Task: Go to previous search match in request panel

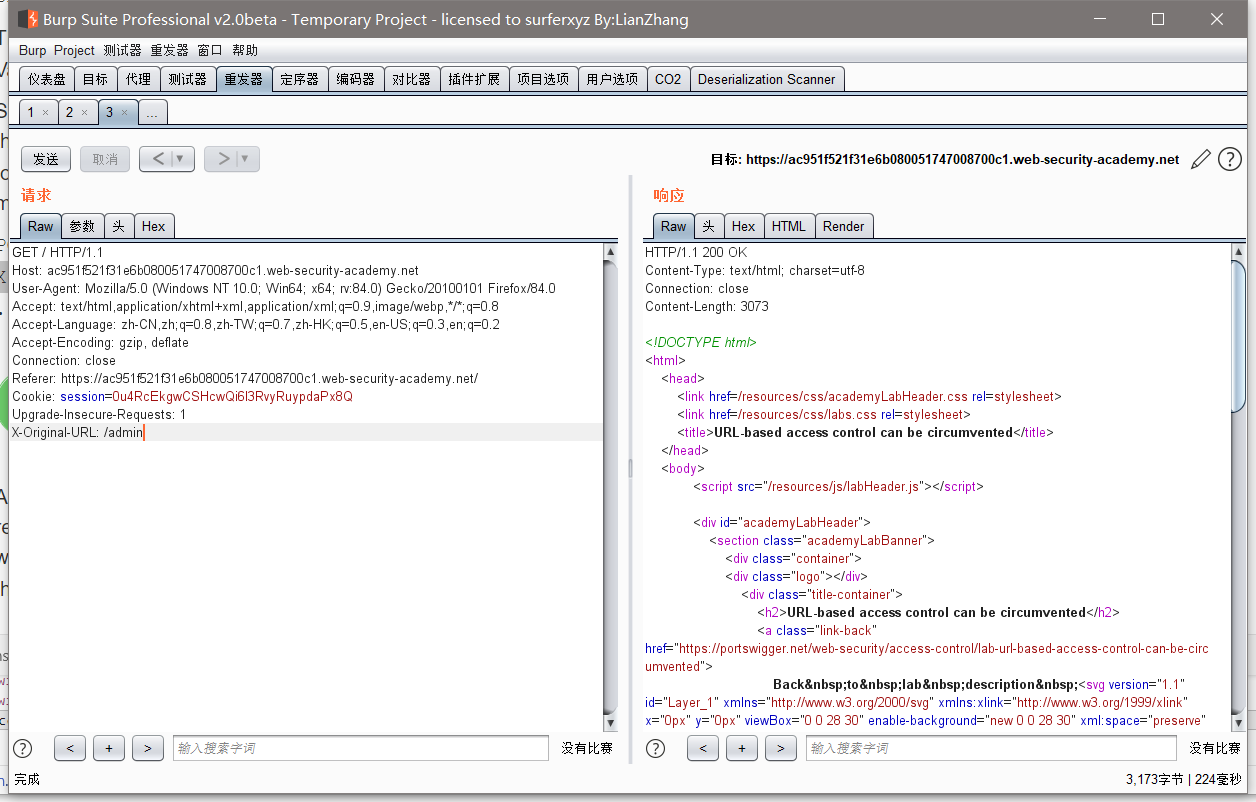Action: click(x=69, y=748)
